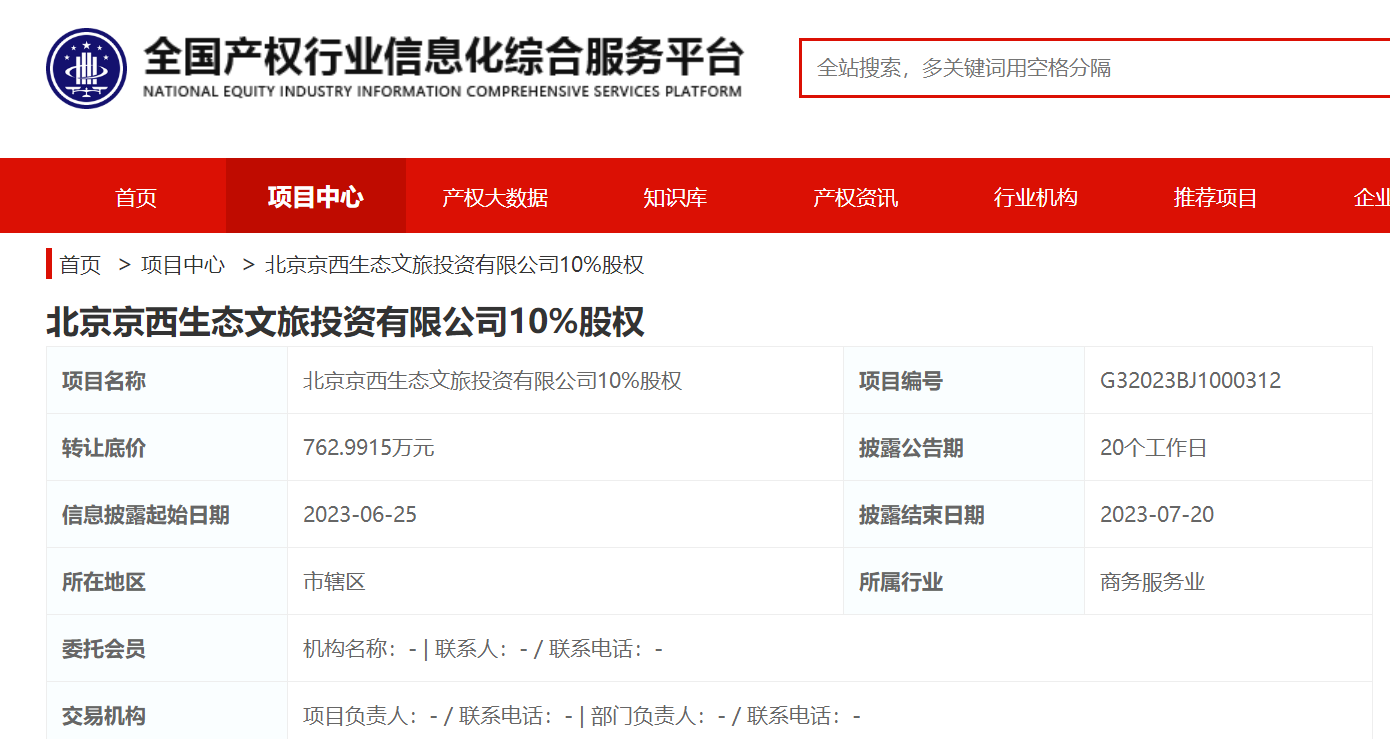The height and width of the screenshot is (739, 1390).
Task: Open the 北京京西生态文旅投资有限公司10%股权 breadcrumb entry
Action: [x=452, y=264]
